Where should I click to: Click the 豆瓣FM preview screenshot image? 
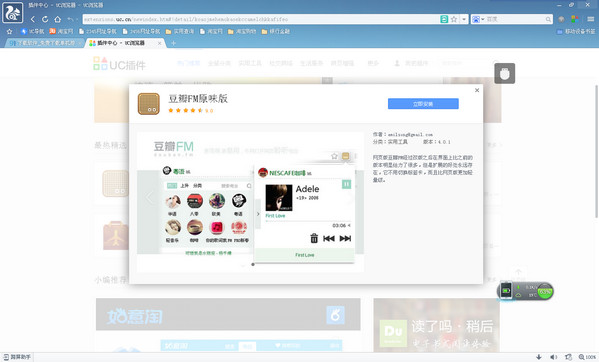click(250, 202)
